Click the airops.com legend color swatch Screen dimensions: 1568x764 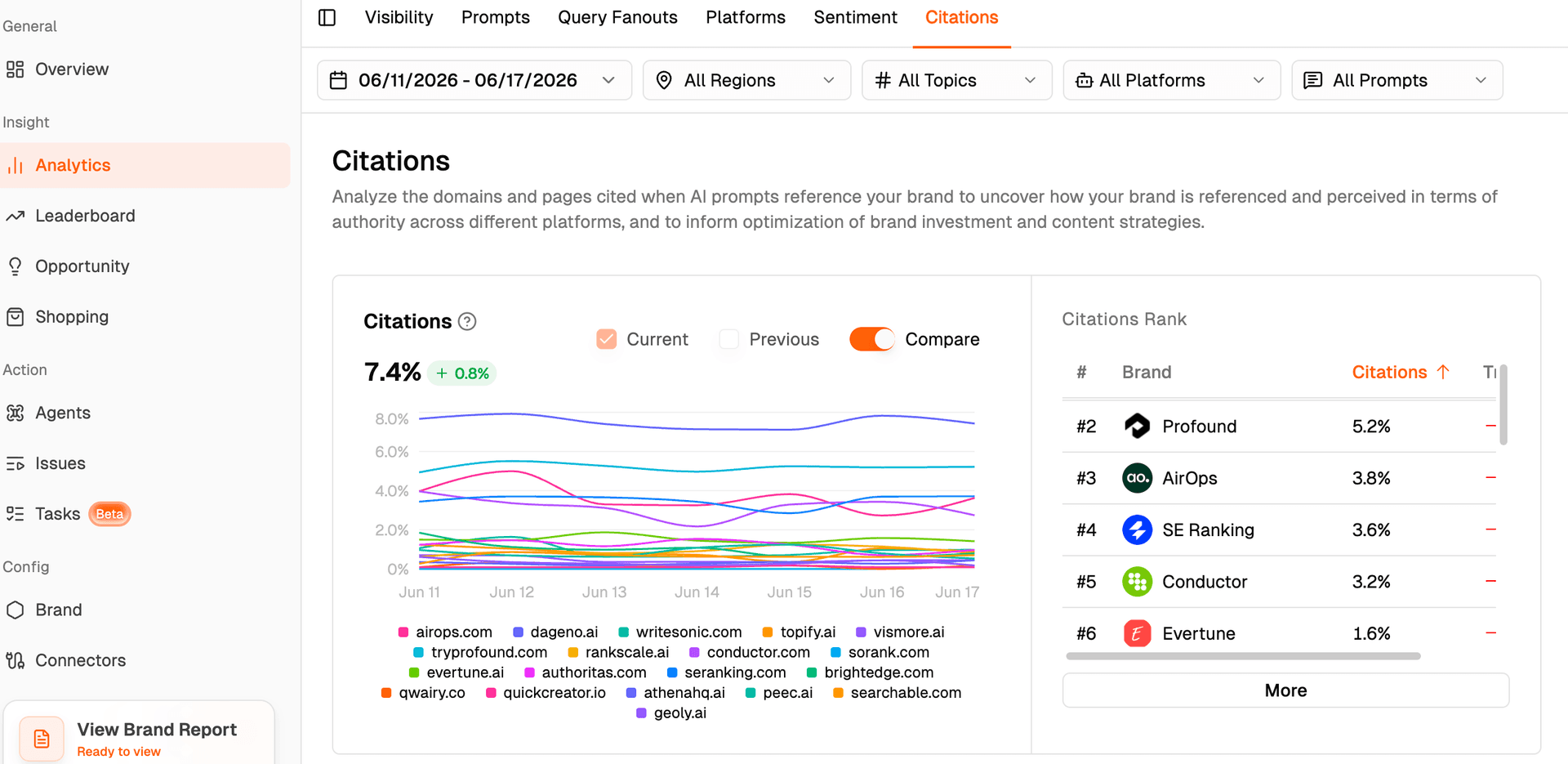tap(403, 632)
